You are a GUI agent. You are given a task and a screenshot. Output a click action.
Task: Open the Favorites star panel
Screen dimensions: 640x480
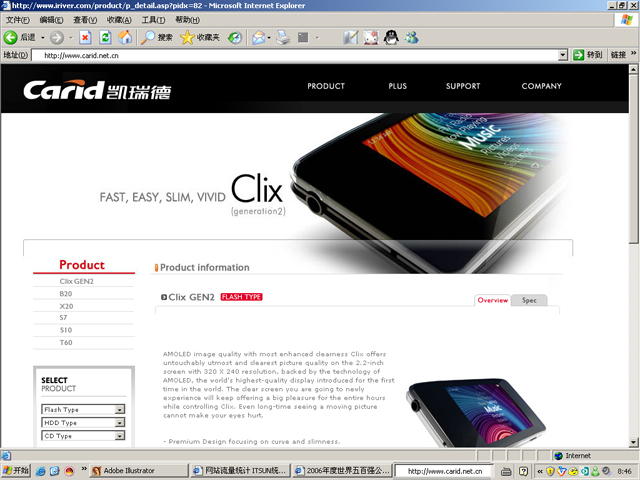pyautogui.click(x=187, y=37)
